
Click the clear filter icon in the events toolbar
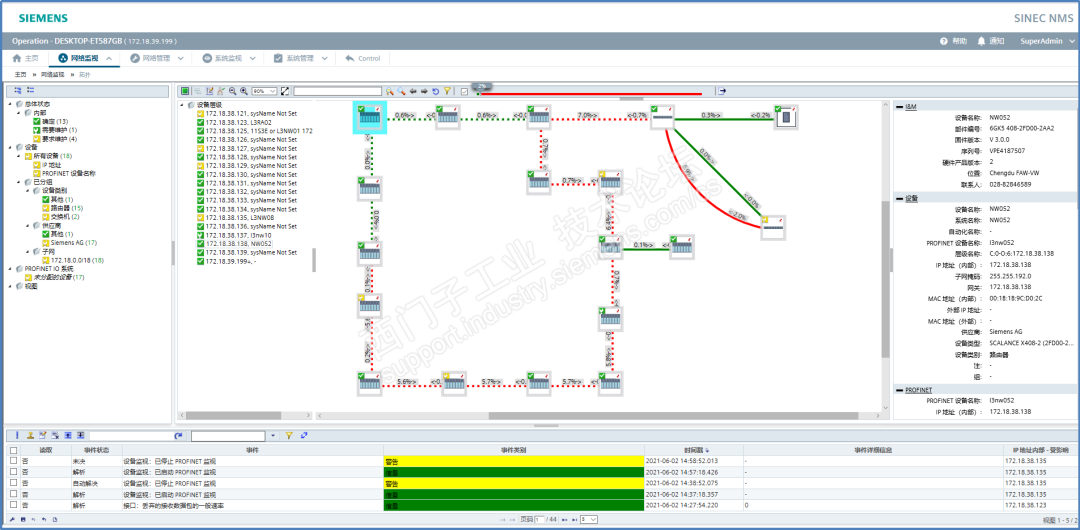click(304, 436)
